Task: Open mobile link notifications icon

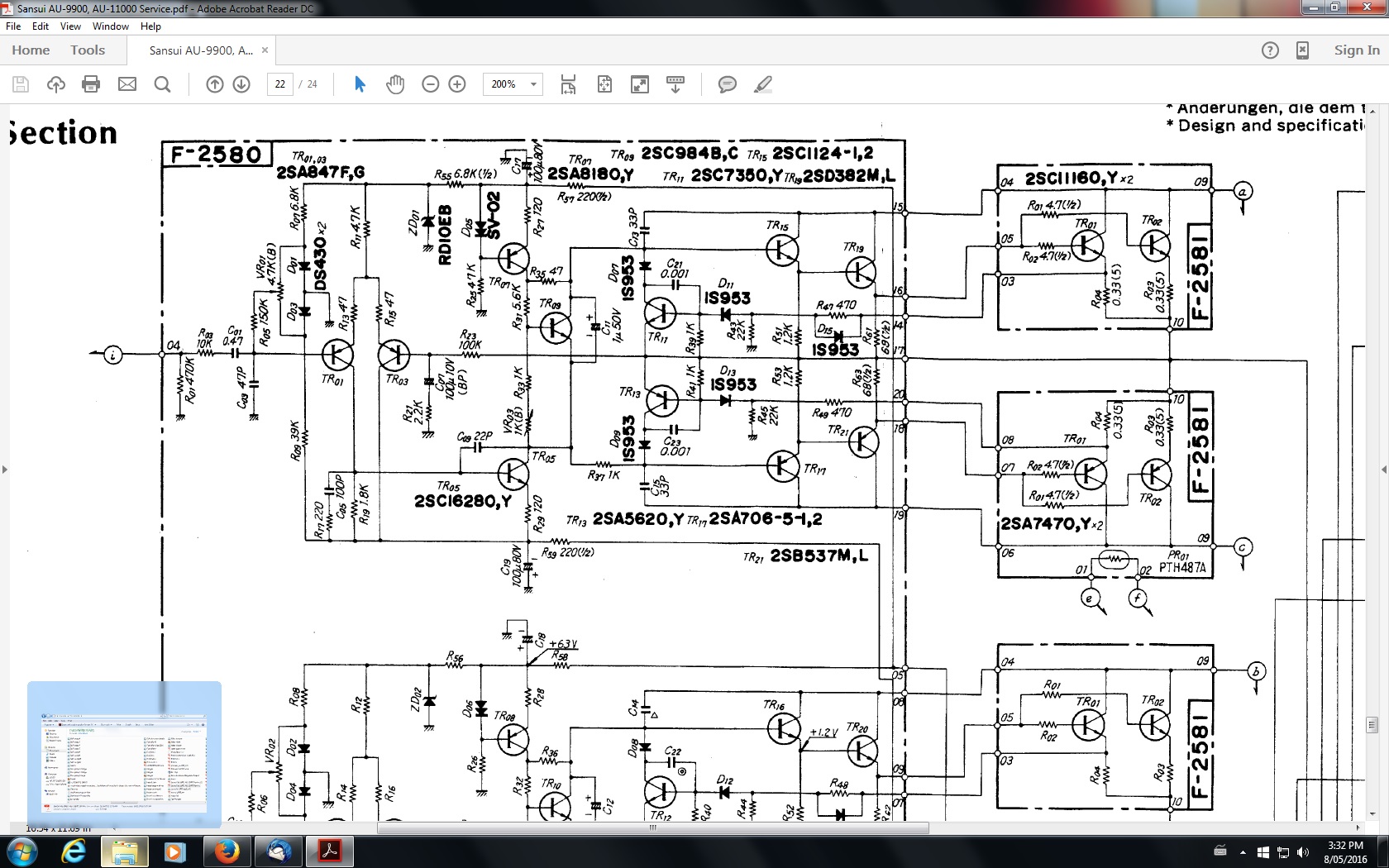Action: 1302,50
